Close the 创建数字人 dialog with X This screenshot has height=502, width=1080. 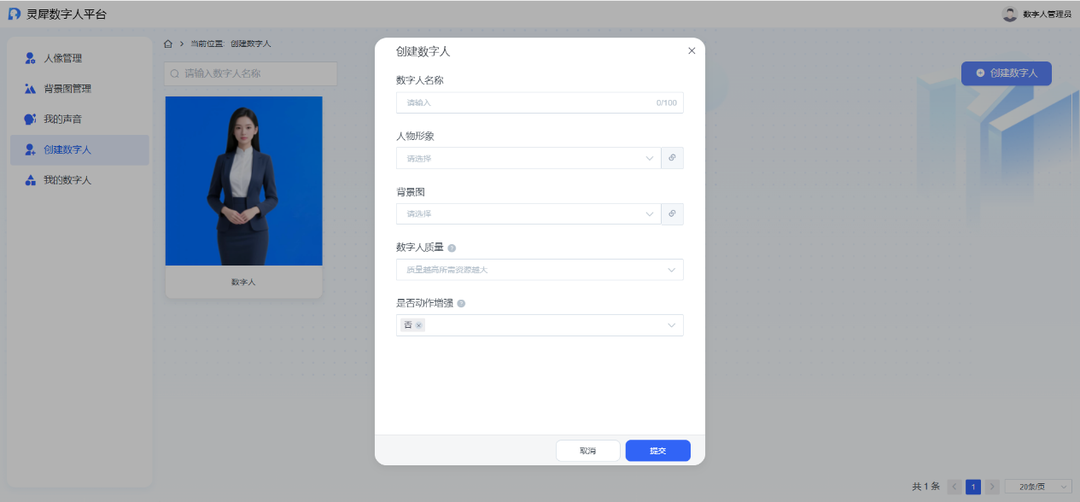691,51
